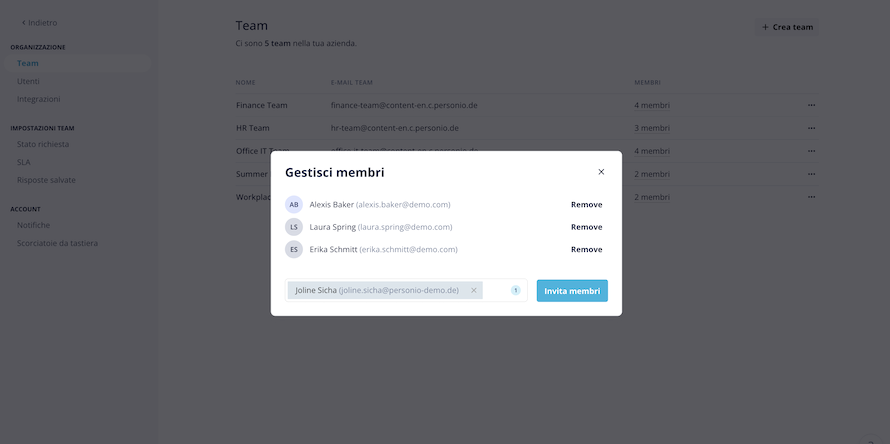Open options menu for Workplace team row

[x=812, y=197]
